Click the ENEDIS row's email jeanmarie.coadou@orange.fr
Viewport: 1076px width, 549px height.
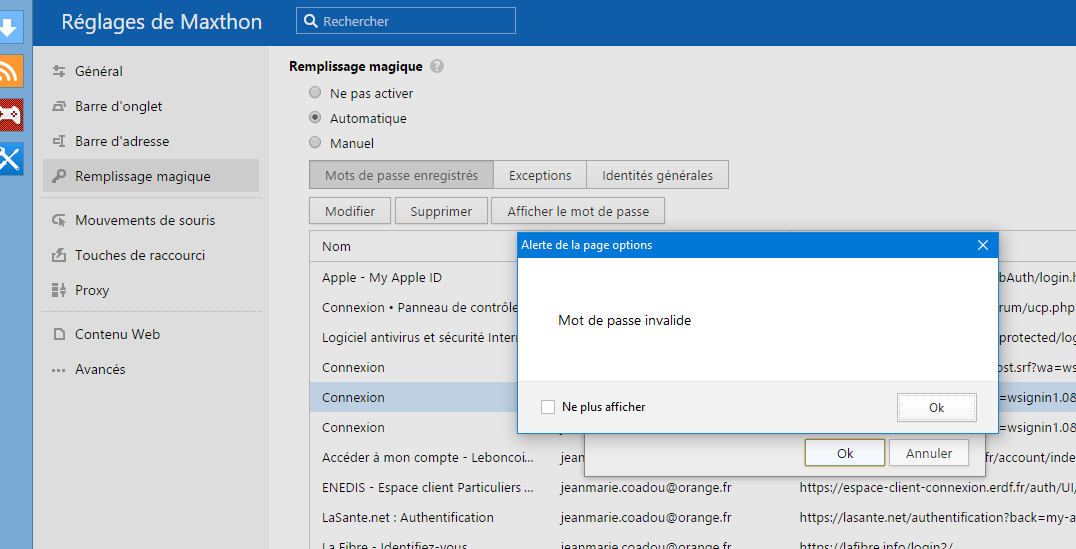[x=646, y=488]
